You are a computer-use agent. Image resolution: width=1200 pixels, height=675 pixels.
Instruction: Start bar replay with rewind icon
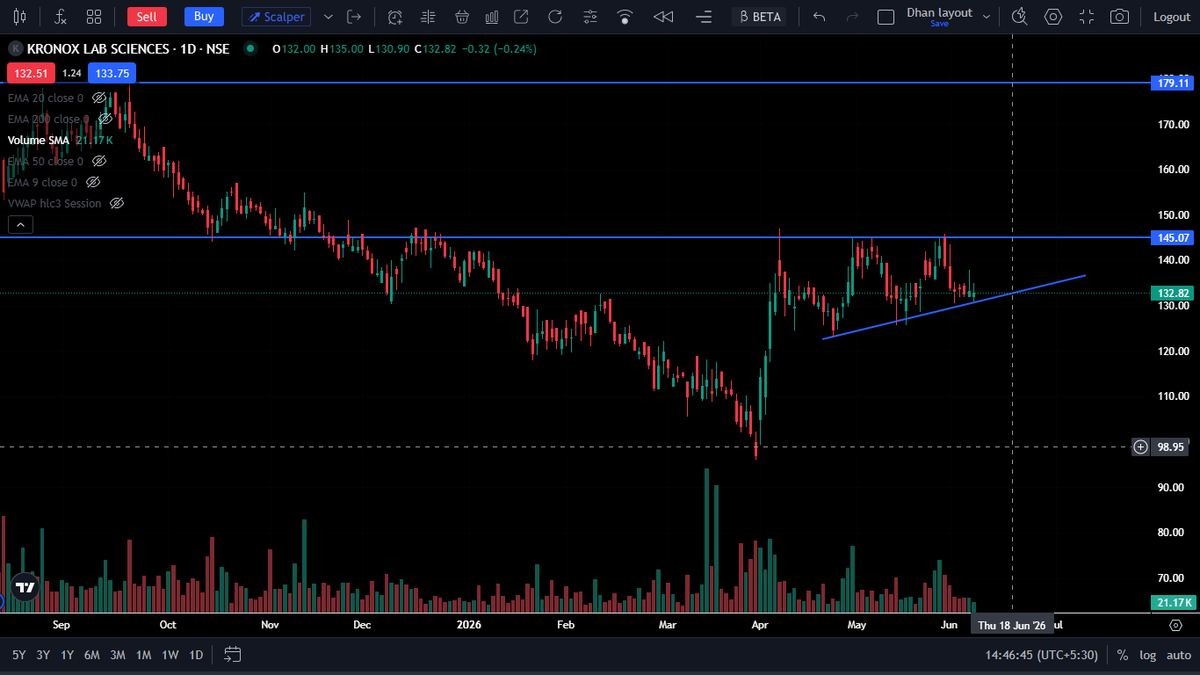(x=663, y=17)
